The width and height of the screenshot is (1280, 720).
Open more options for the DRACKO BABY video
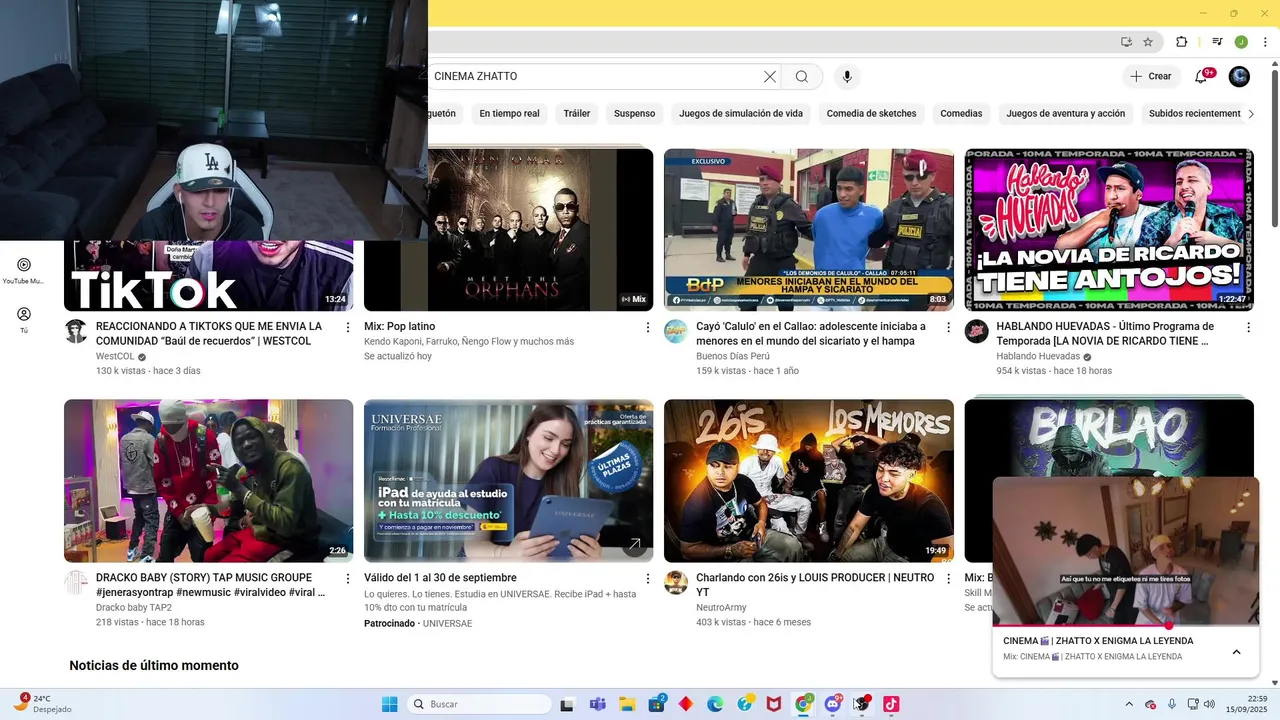coord(348,578)
